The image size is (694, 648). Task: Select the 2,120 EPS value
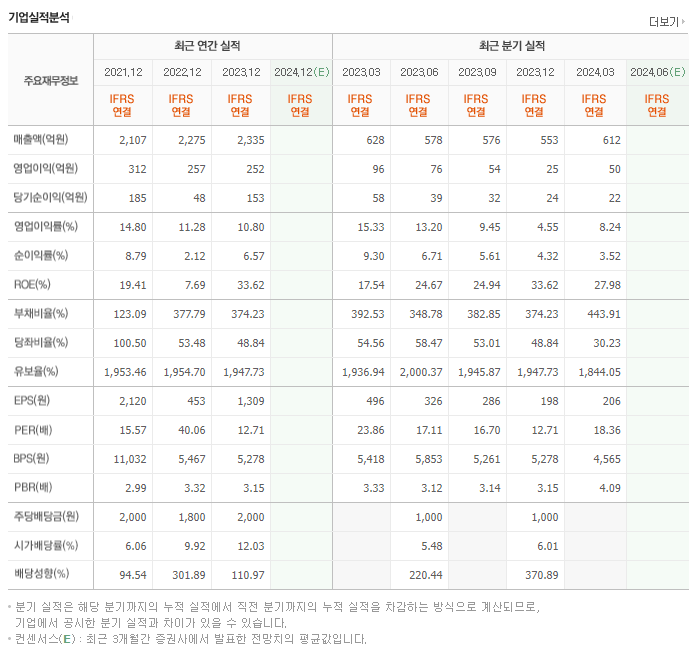coord(133,401)
